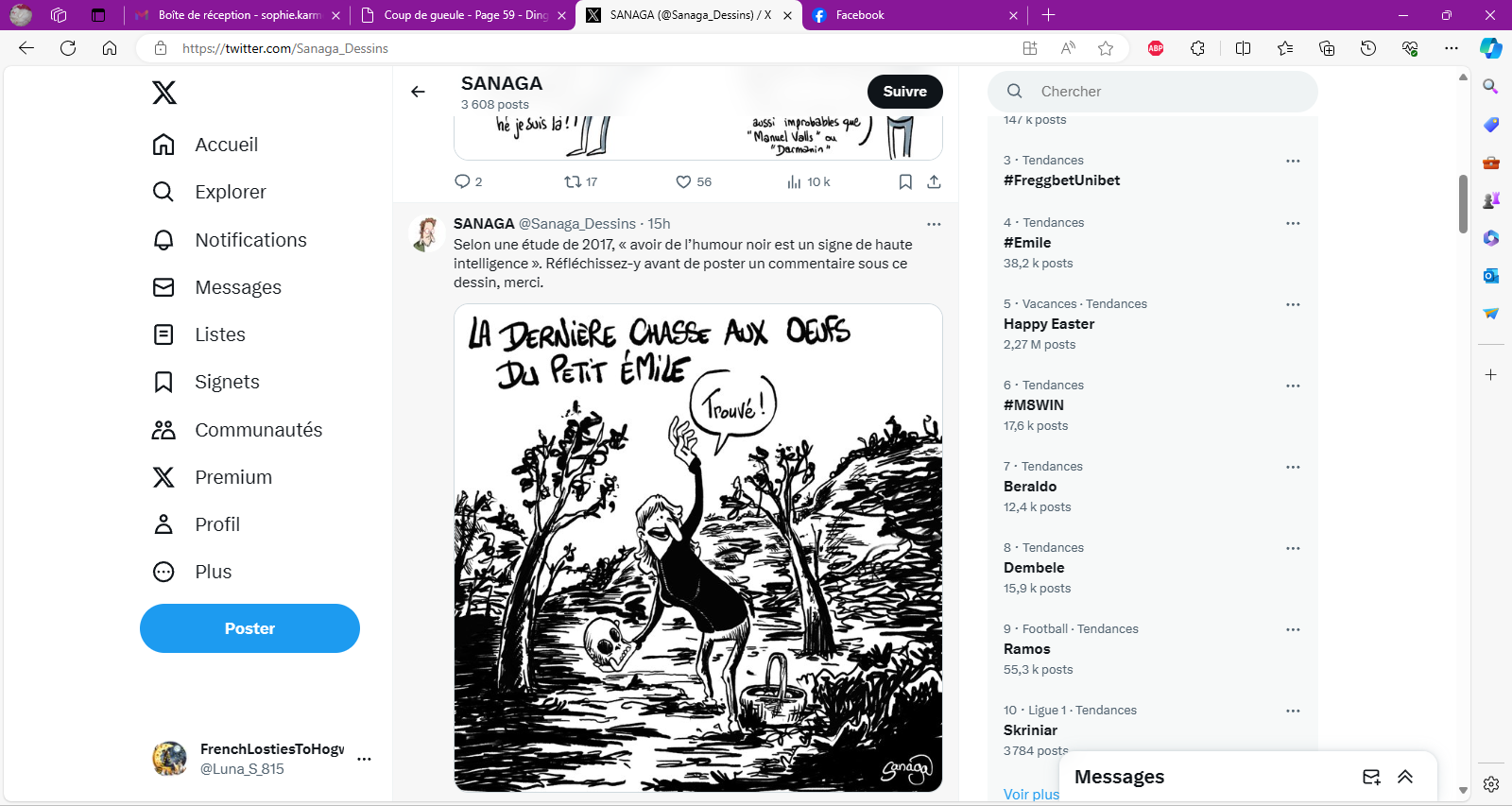The image size is (1512, 806).
Task: Switch to Coup de gueule tab
Action: click(x=462, y=15)
